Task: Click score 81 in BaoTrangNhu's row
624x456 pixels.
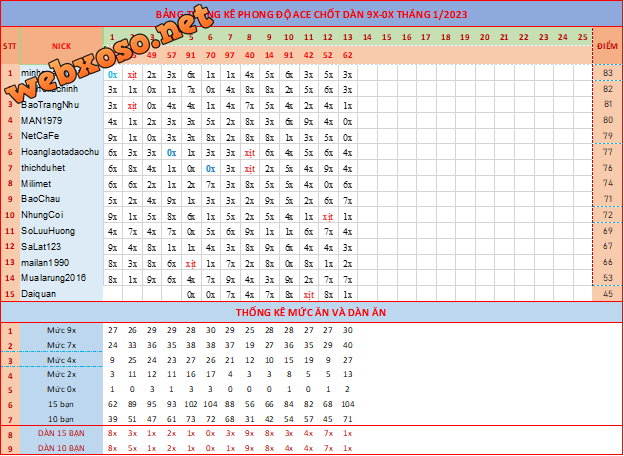Action: point(608,104)
